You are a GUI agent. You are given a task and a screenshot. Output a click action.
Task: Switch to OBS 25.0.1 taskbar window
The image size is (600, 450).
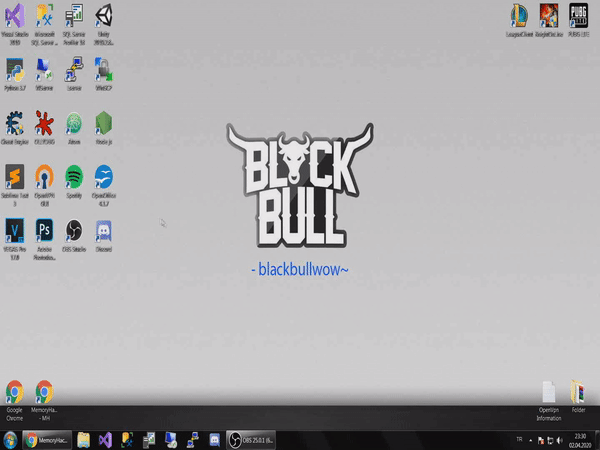click(251, 440)
